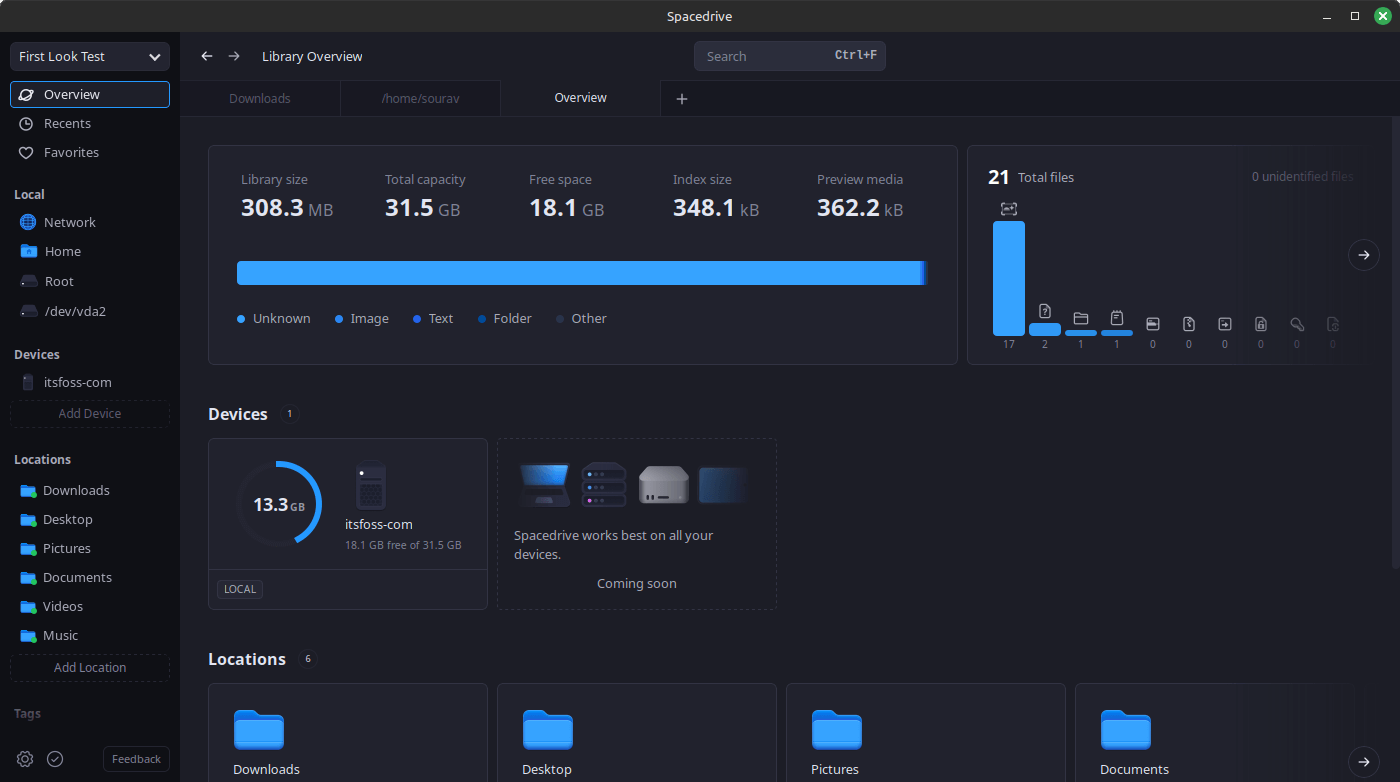Screen dimensions: 1400x782
Task: Expand the Locations row using the arrow
Action: 1363,761
